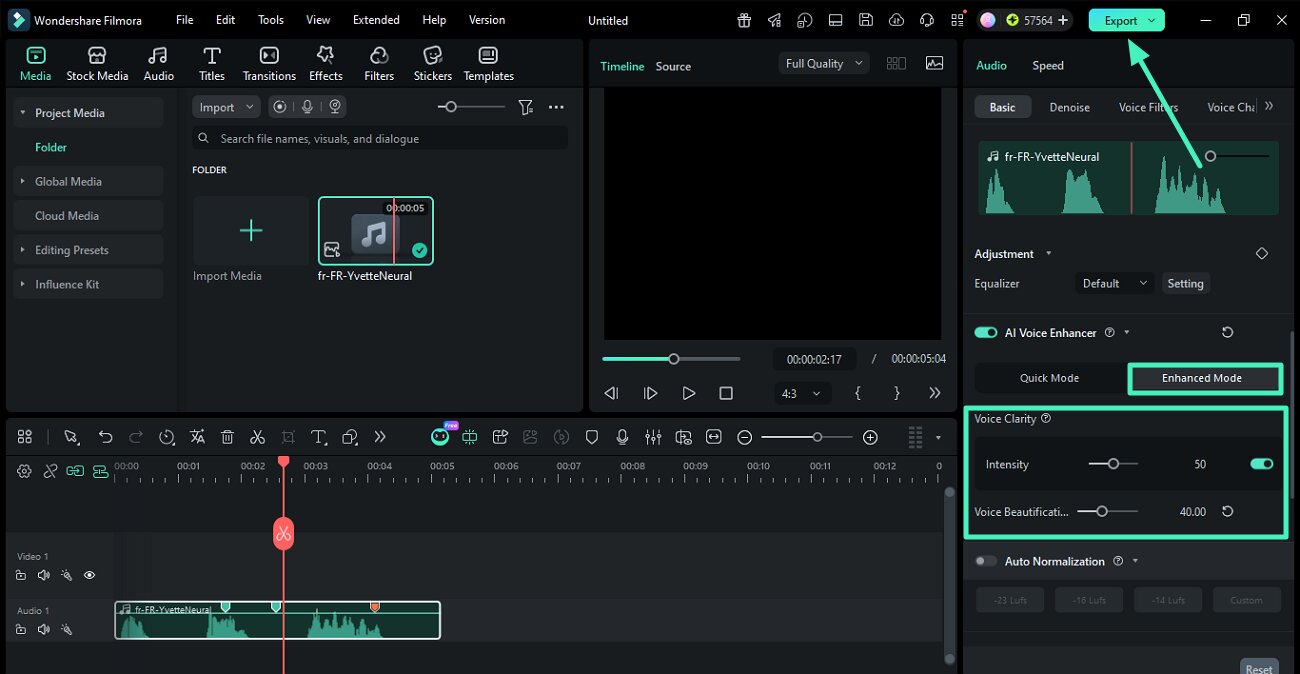This screenshot has width=1300, height=674.
Task: Click the Import Media tile
Action: point(251,231)
